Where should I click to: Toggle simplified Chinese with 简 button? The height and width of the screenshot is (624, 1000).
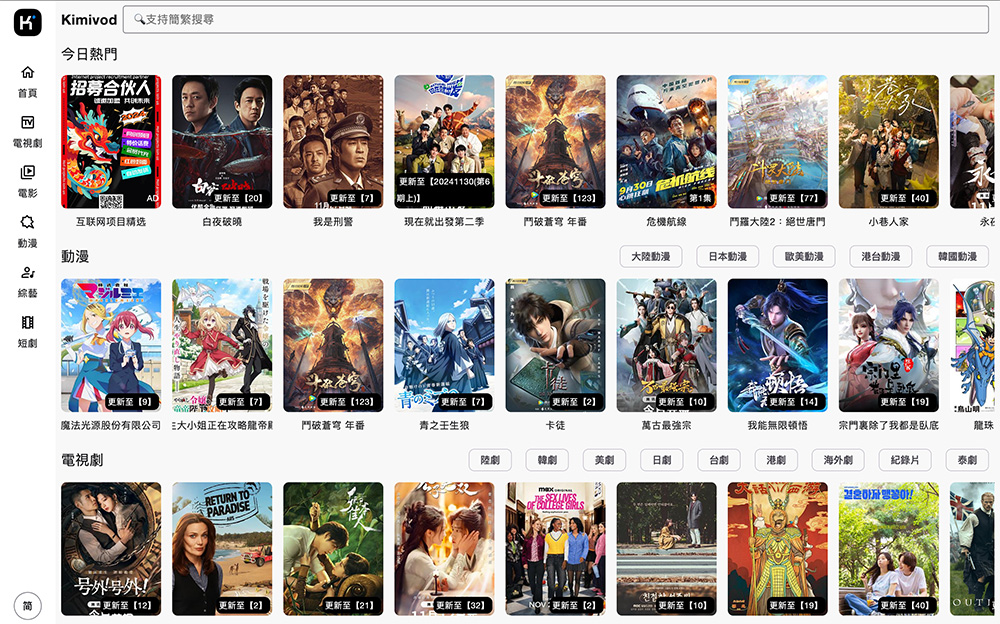[27, 606]
